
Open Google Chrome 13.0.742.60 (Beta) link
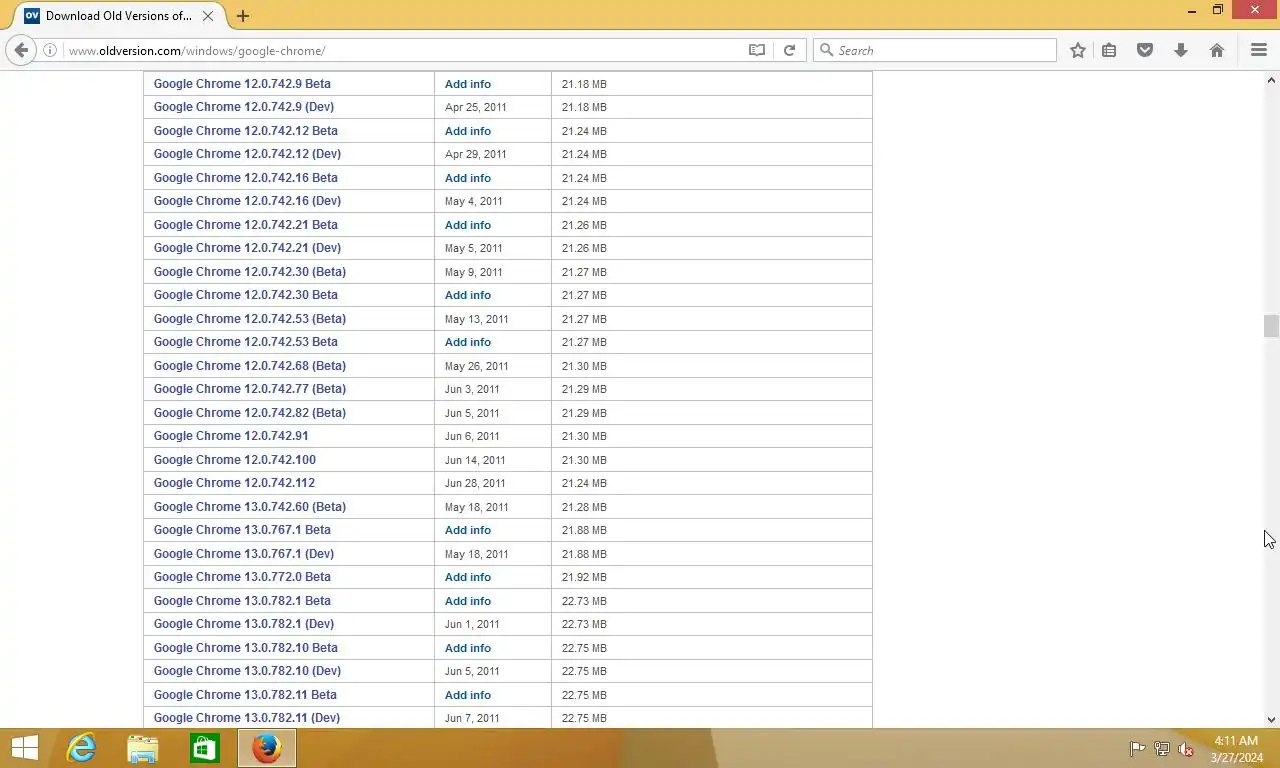250,507
